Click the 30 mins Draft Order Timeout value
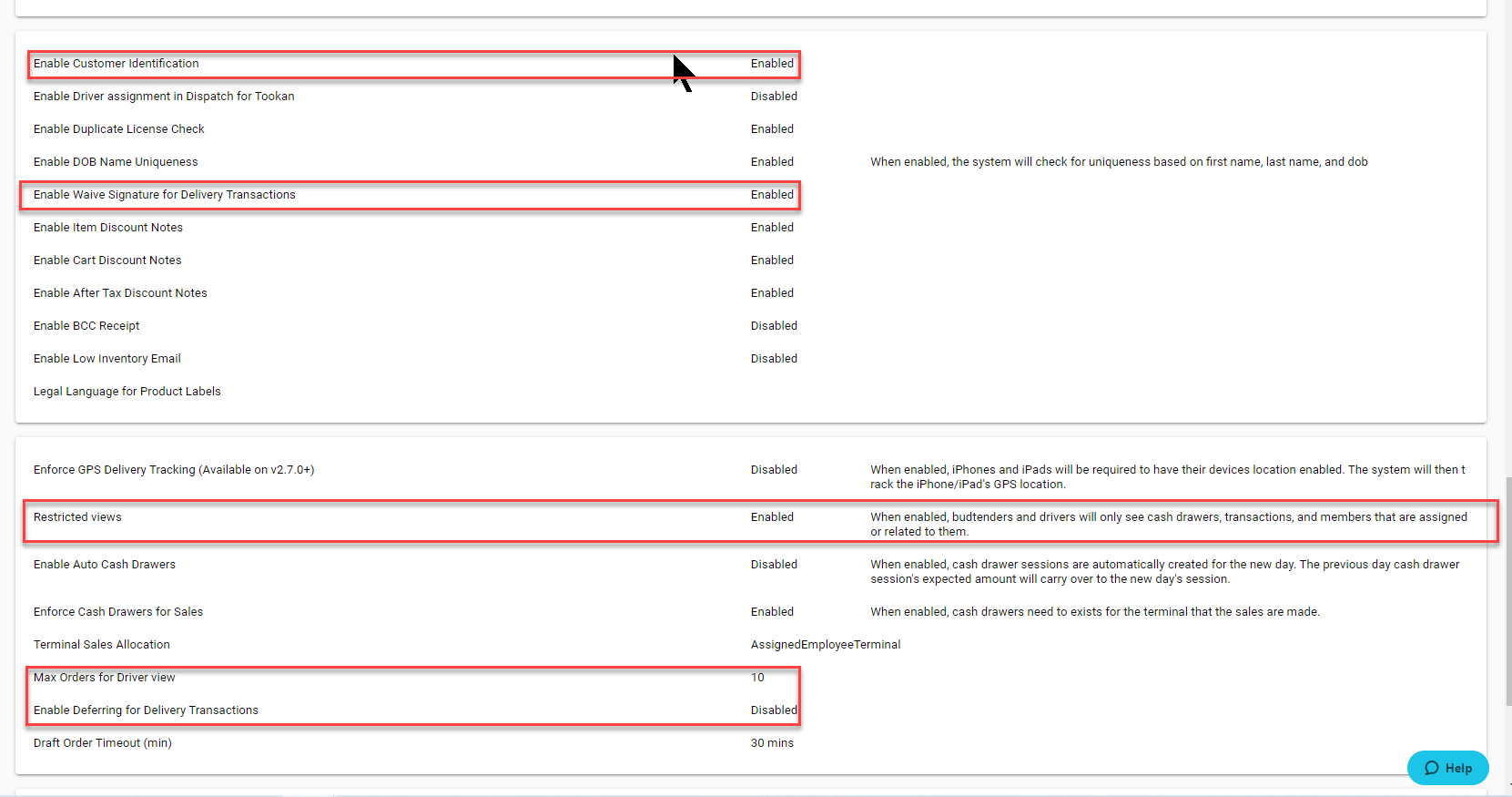Viewport: 1512px width, 797px height. tap(772, 743)
